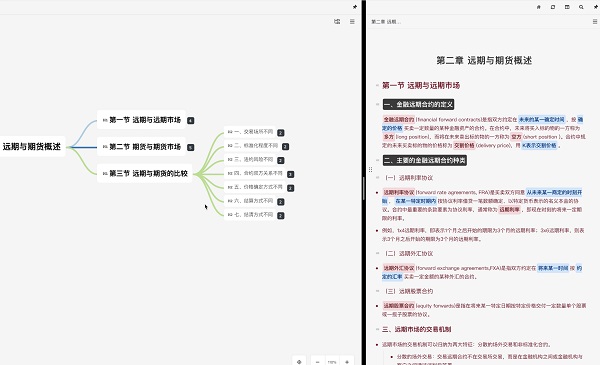Pin the right document pane
This screenshot has width=600, height=365.
click(x=596, y=7)
